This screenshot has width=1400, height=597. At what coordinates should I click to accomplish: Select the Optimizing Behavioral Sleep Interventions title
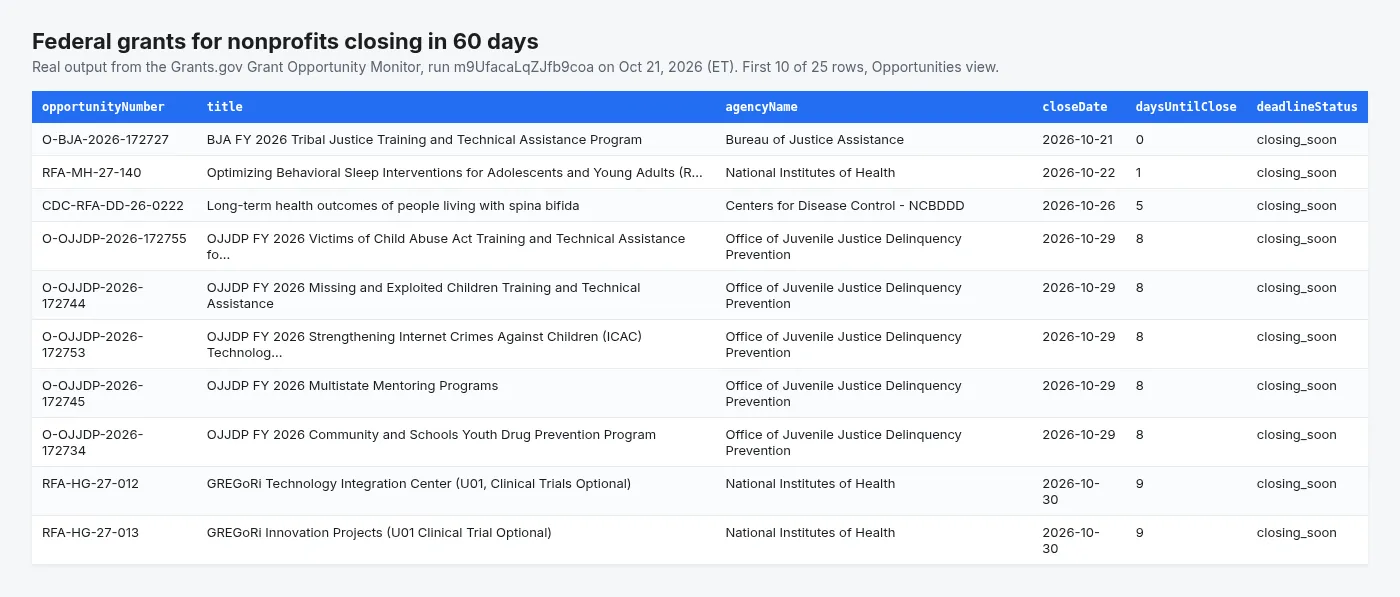pyautogui.click(x=455, y=173)
